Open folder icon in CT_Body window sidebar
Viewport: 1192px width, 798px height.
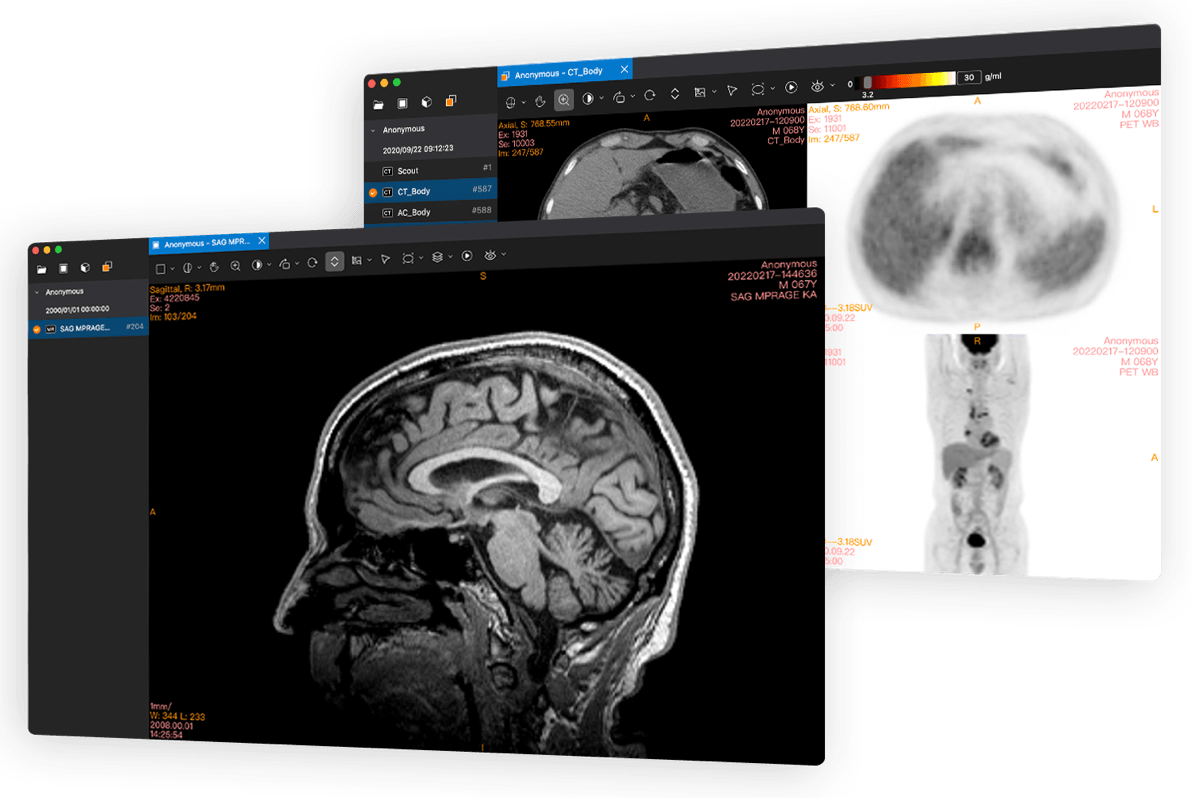pos(379,105)
